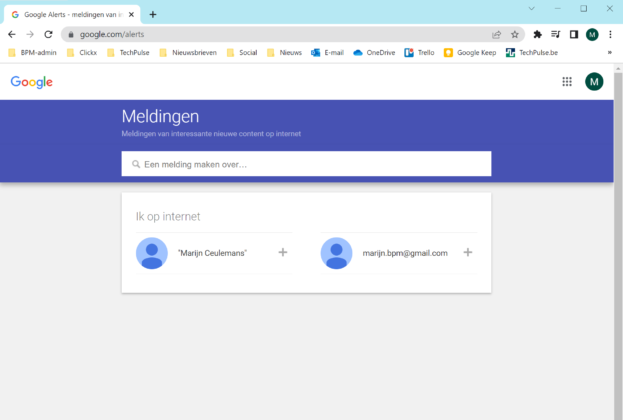Click the browser forward arrow
This screenshot has height=420, width=623.
[30, 35]
